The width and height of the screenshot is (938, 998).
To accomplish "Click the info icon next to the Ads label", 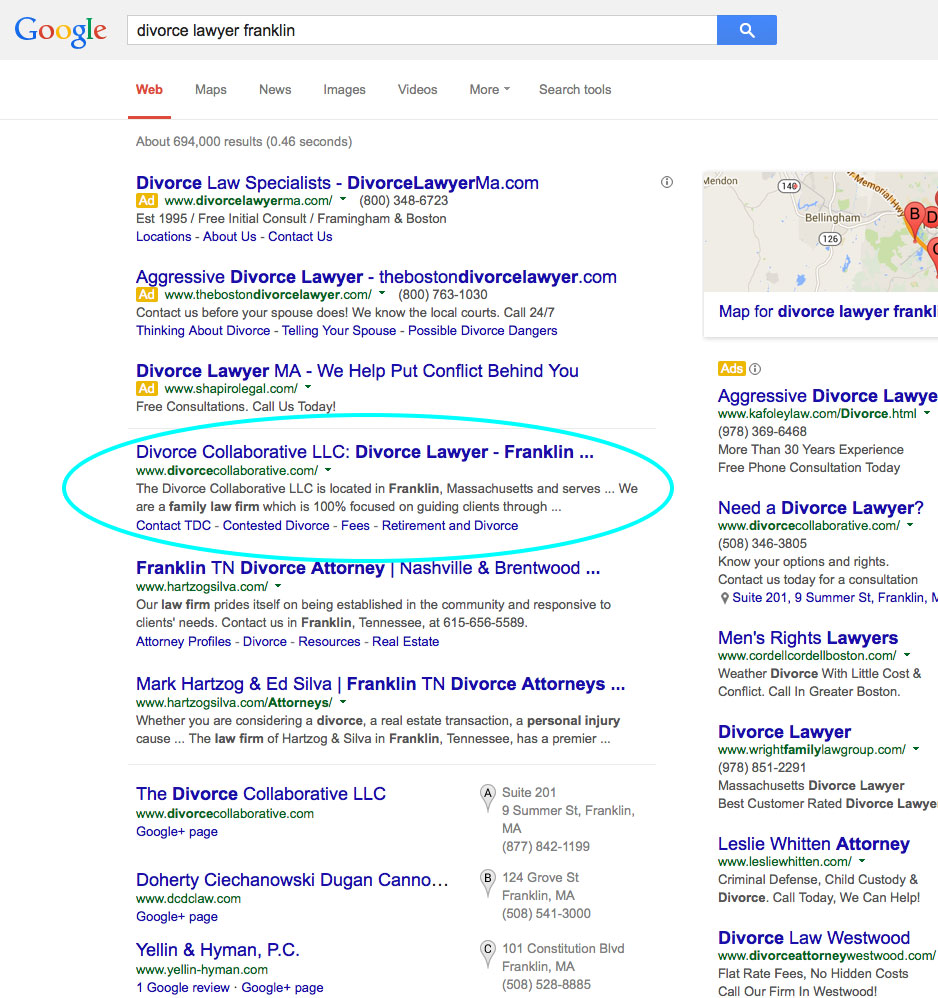I will [755, 369].
